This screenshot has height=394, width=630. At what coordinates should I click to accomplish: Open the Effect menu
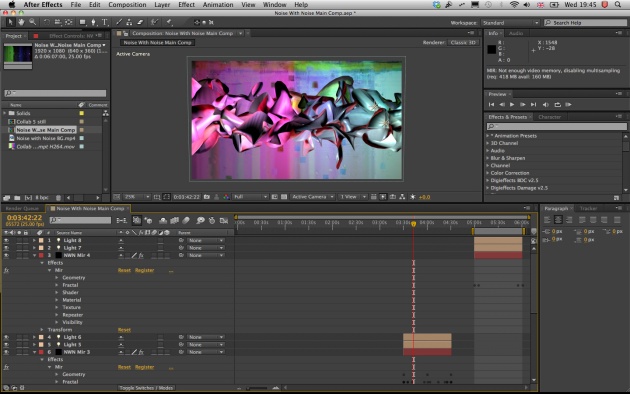186,5
